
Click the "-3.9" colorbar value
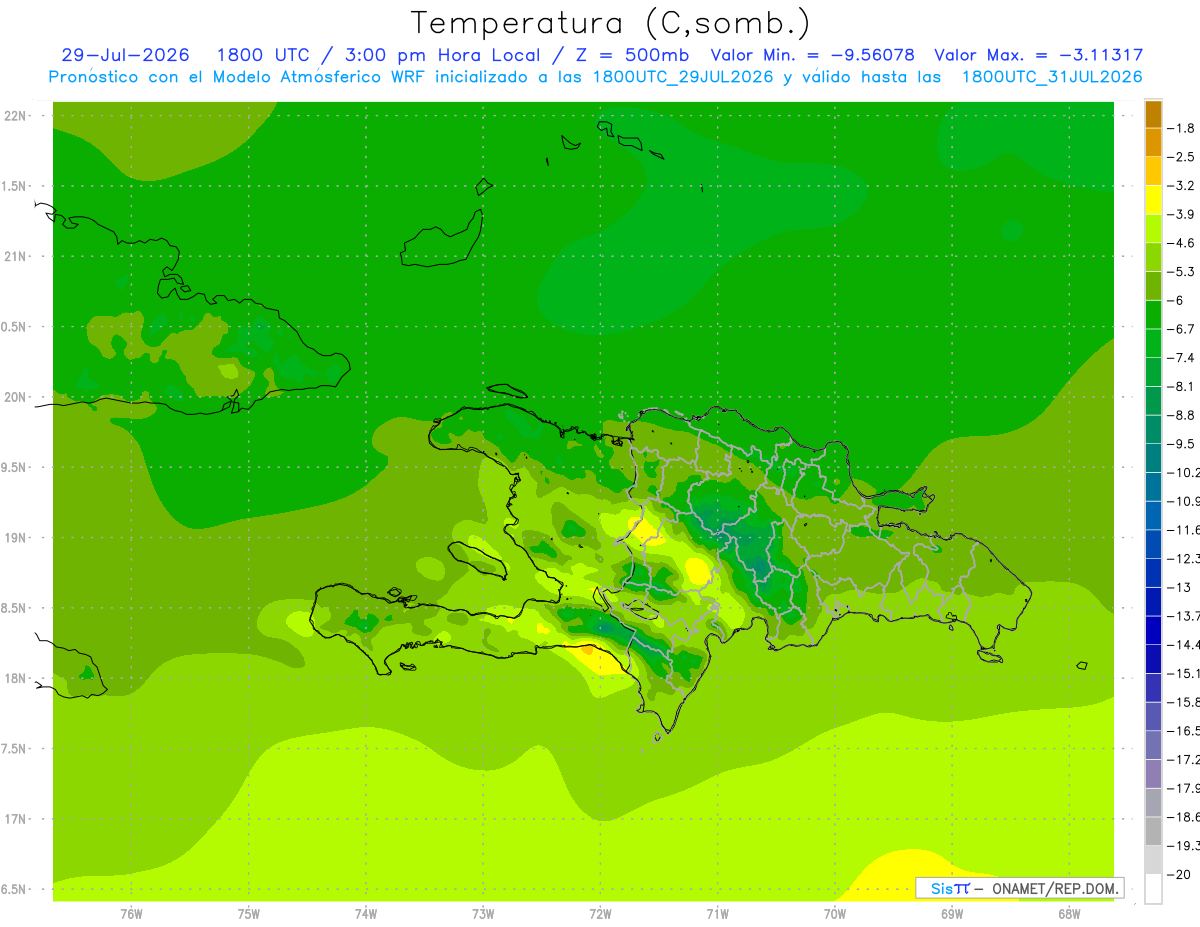(1182, 214)
